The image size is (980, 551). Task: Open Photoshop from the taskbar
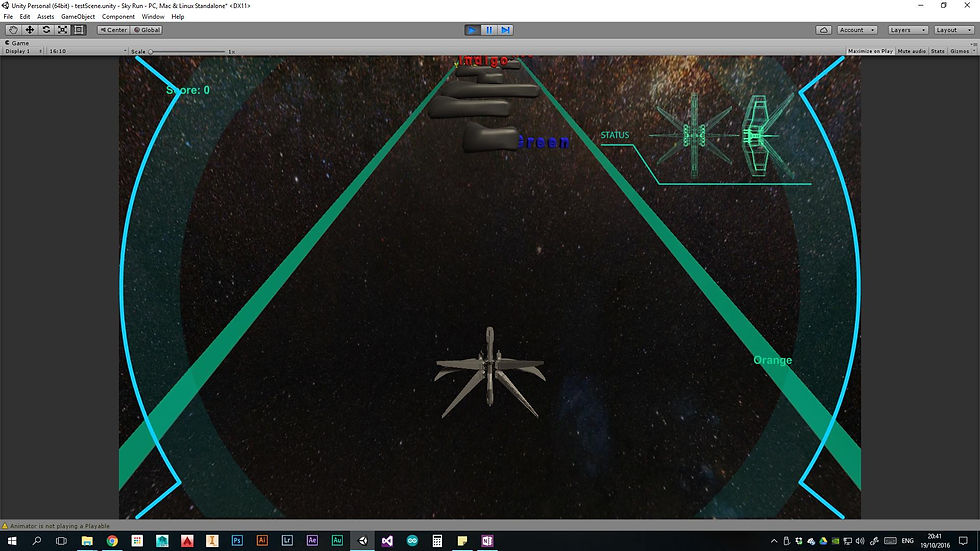tap(237, 540)
